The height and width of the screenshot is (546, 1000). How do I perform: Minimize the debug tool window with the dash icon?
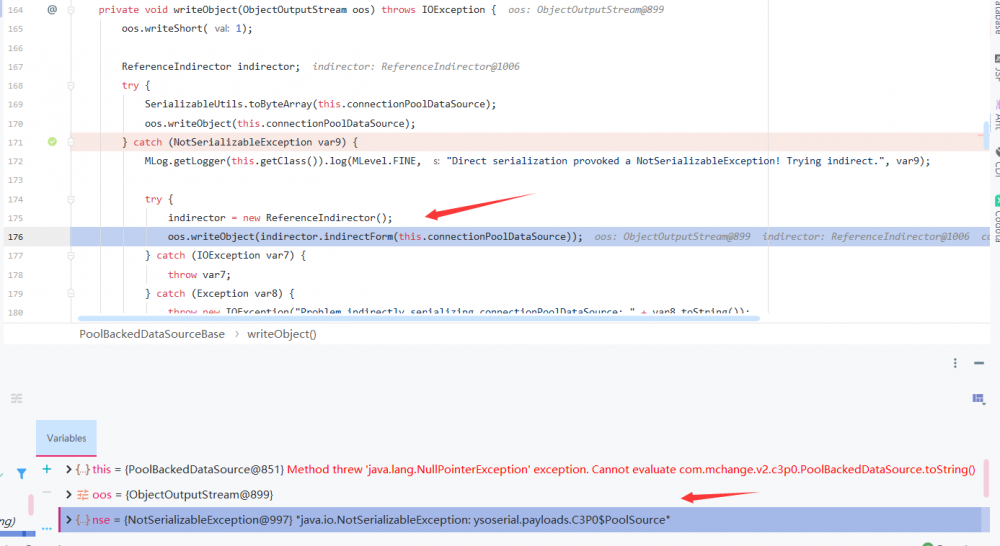tap(979, 363)
